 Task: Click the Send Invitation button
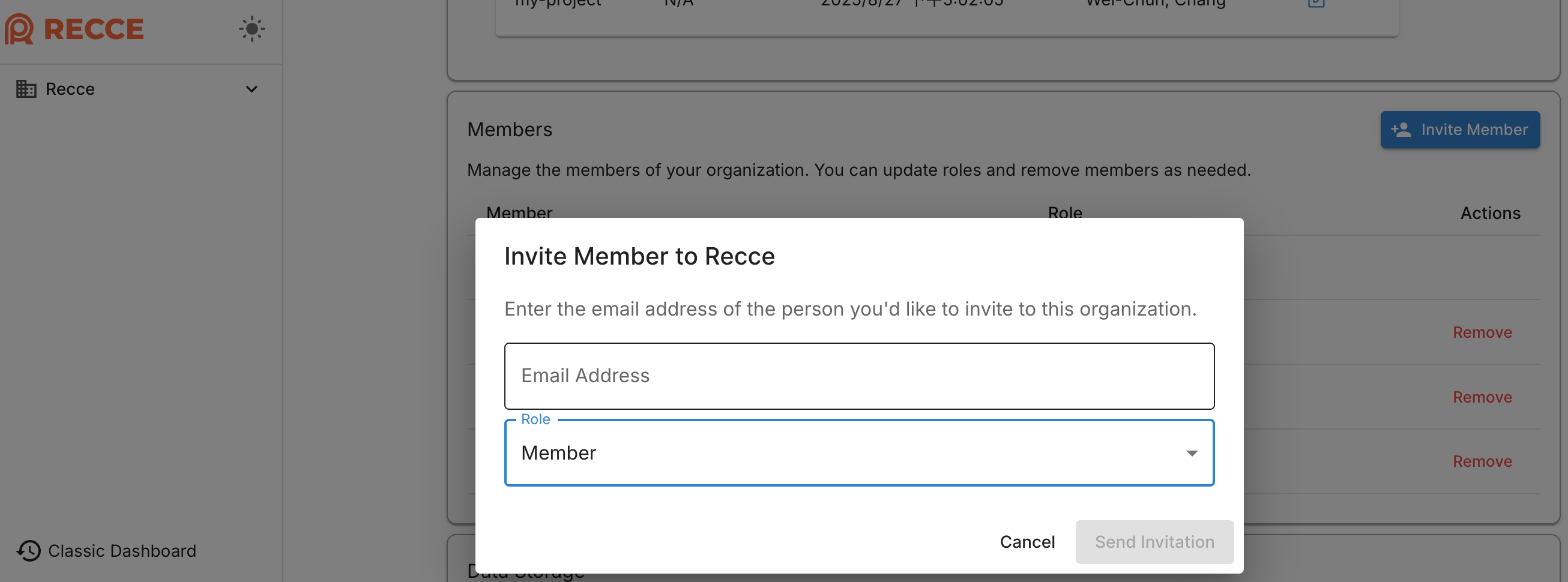pos(1153,541)
